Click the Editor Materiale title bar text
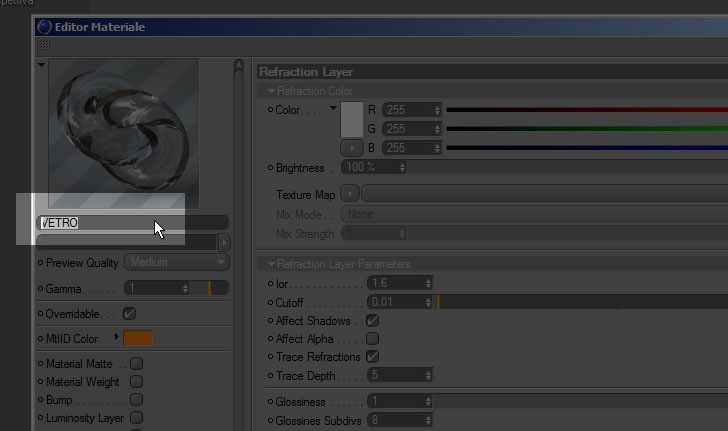The image size is (728, 431). click(x=100, y=27)
